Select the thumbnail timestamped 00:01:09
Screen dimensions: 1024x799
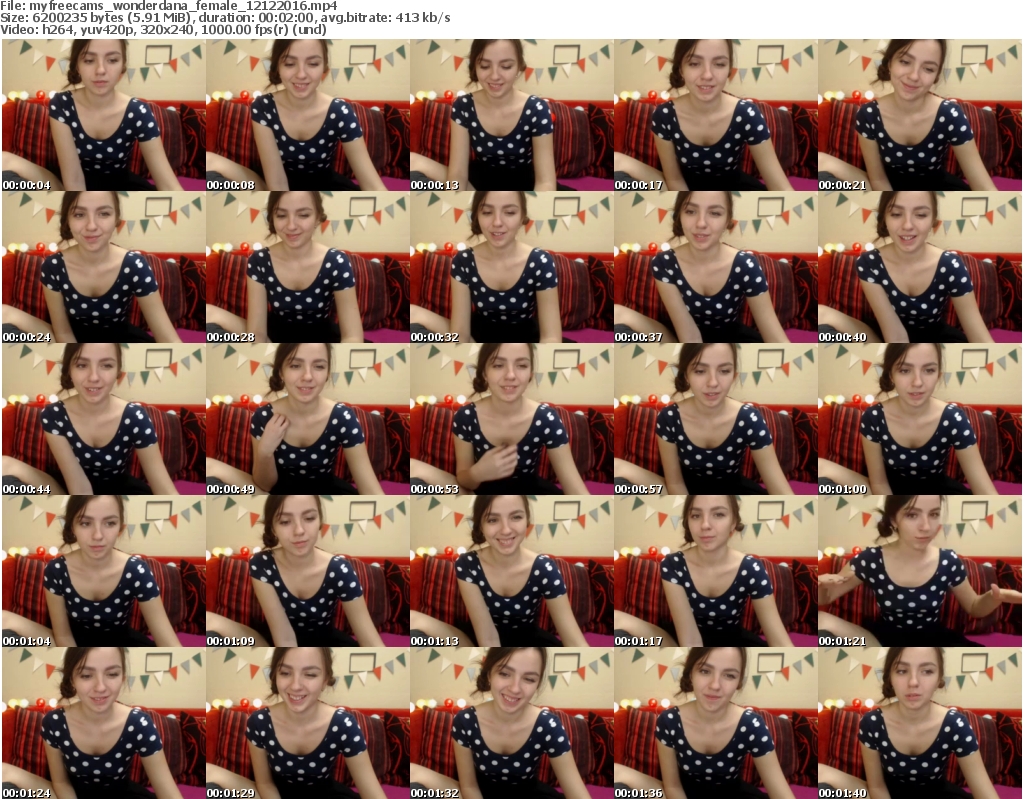[308, 571]
